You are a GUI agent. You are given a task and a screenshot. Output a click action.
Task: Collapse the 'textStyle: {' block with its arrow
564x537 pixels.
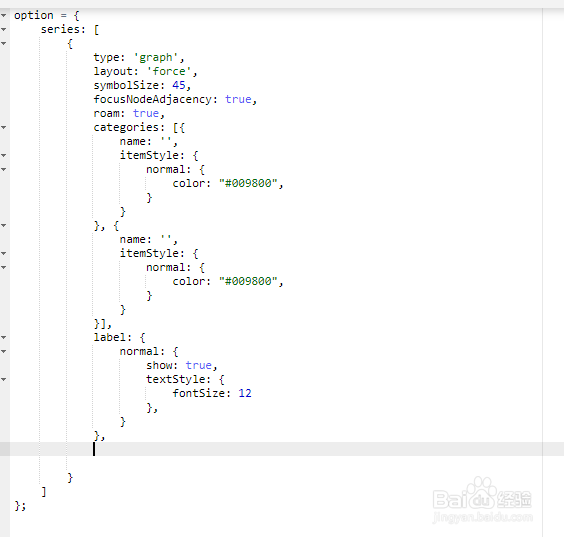coord(4,379)
